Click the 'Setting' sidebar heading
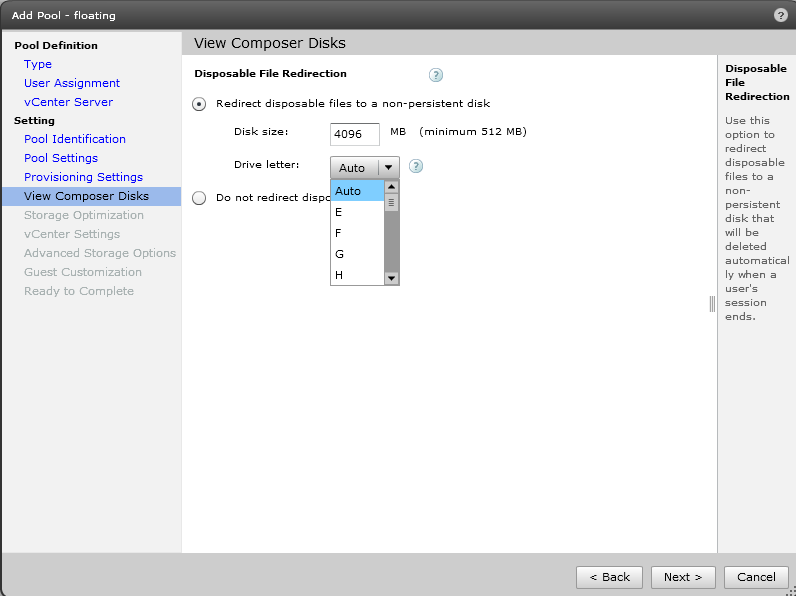This screenshot has width=796, height=596. 34,121
